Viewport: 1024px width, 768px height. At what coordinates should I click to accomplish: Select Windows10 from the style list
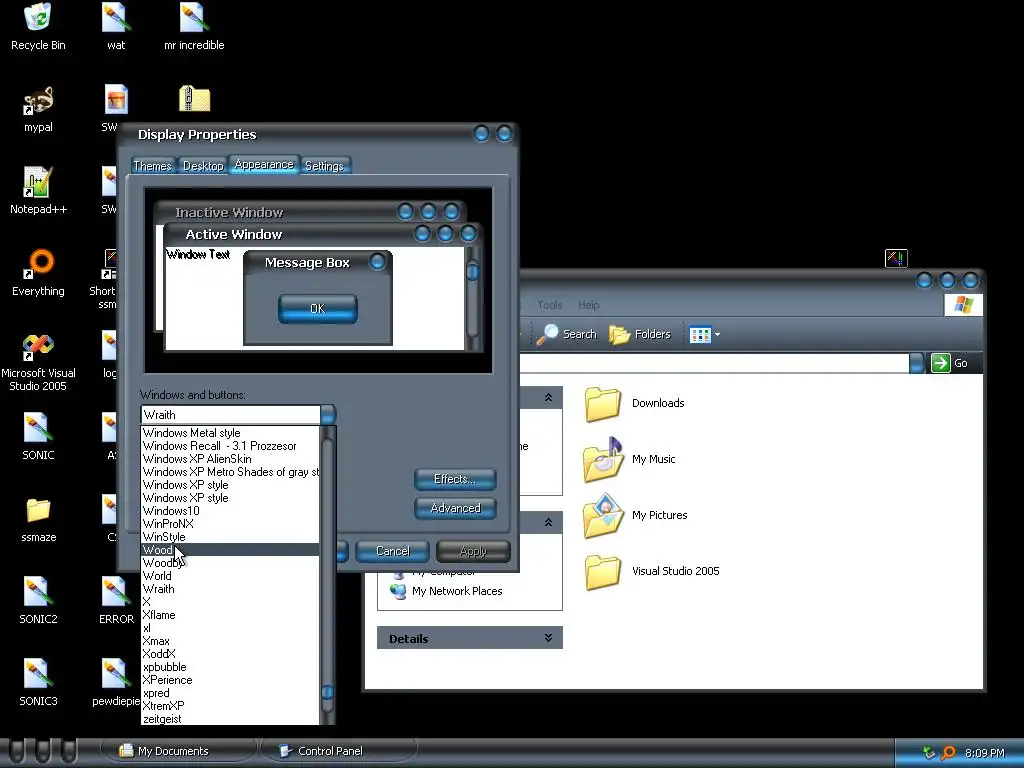coord(230,511)
